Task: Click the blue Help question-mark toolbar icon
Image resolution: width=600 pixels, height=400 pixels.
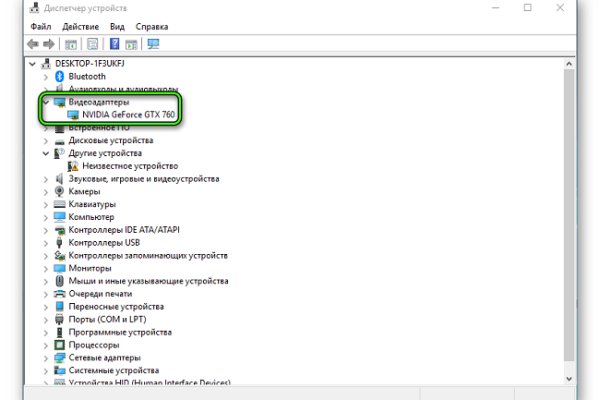Action: (x=114, y=44)
